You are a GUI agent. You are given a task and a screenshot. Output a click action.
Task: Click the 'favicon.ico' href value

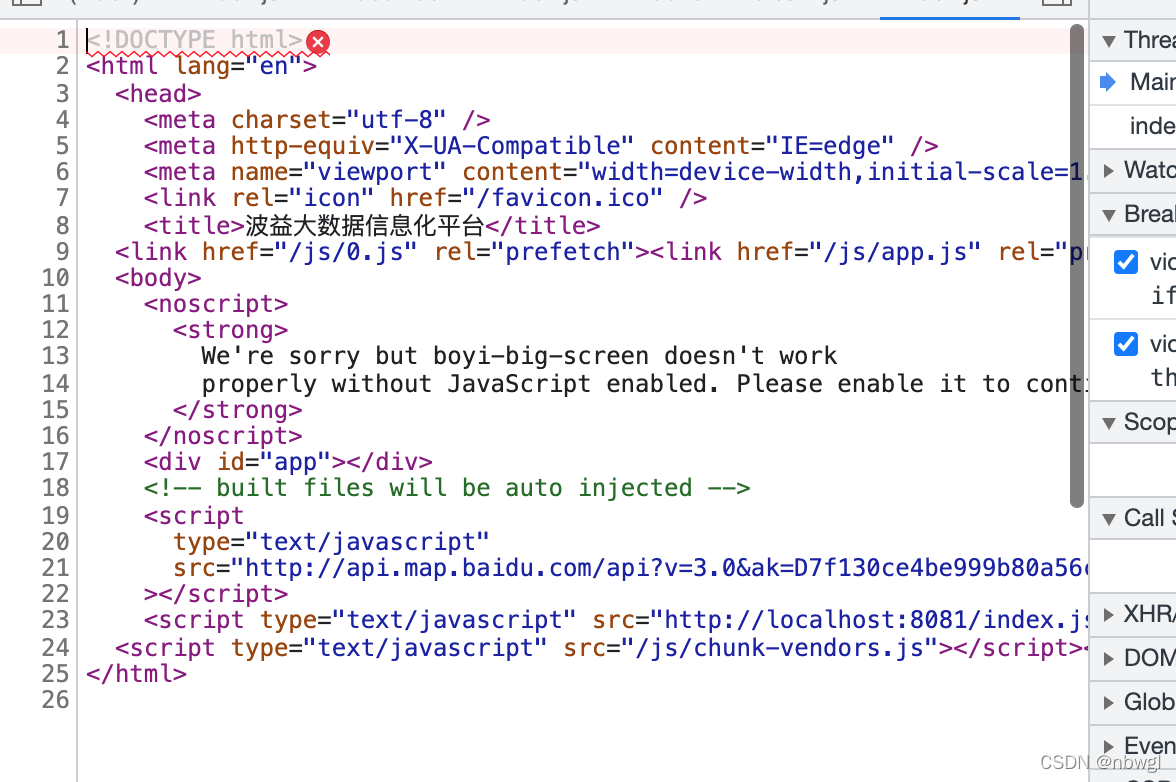click(x=571, y=199)
